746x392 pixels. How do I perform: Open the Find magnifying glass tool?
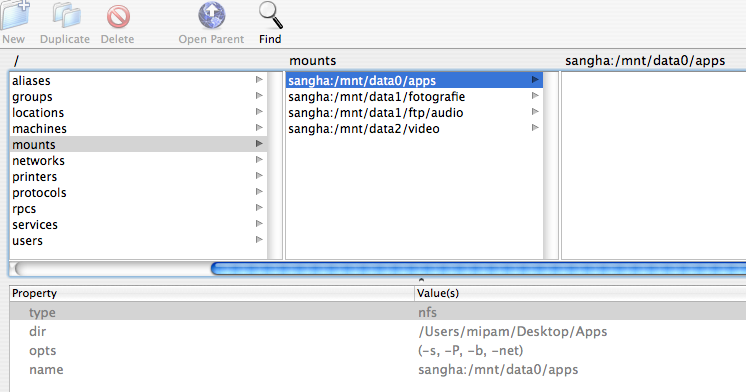[270, 15]
